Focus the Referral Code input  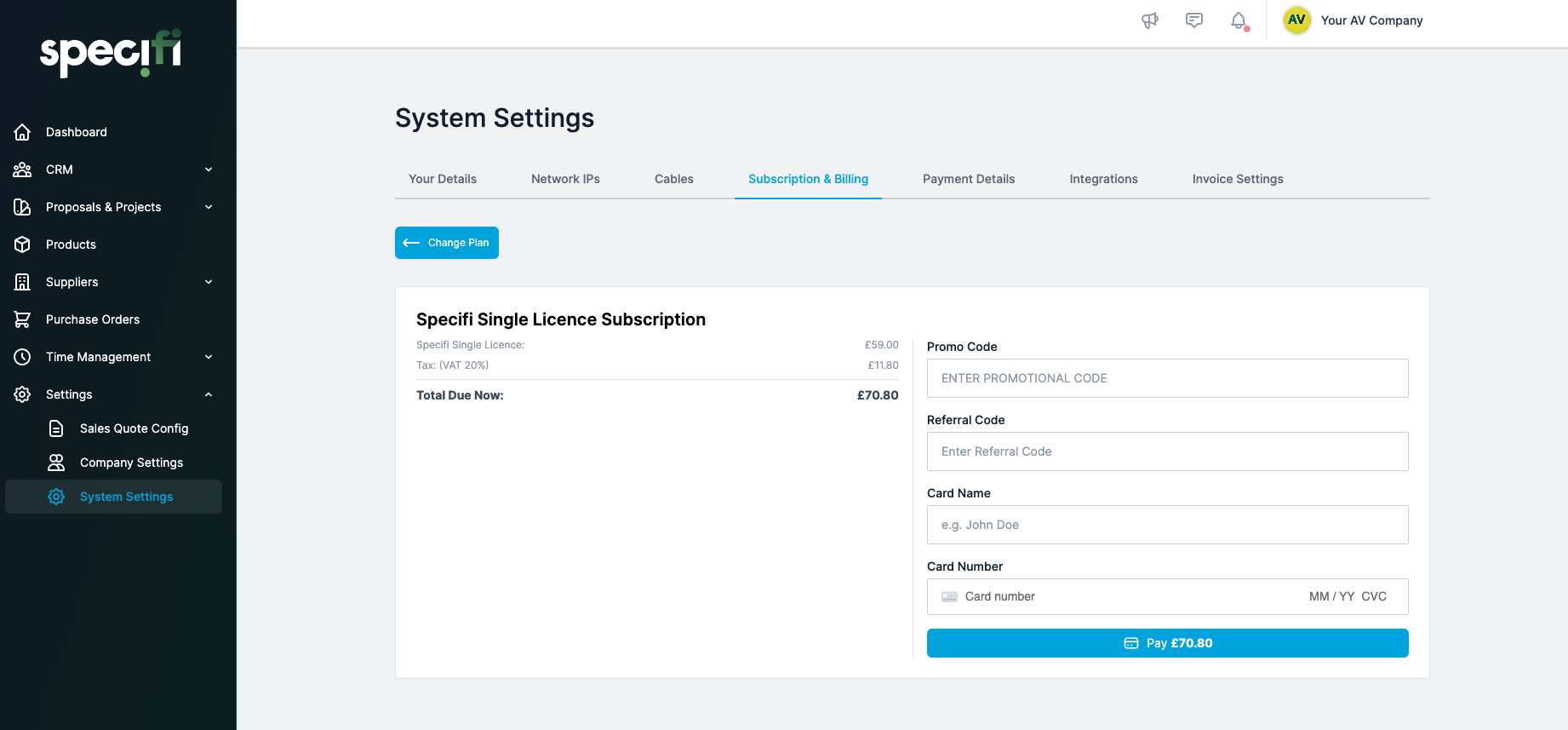pos(1167,451)
